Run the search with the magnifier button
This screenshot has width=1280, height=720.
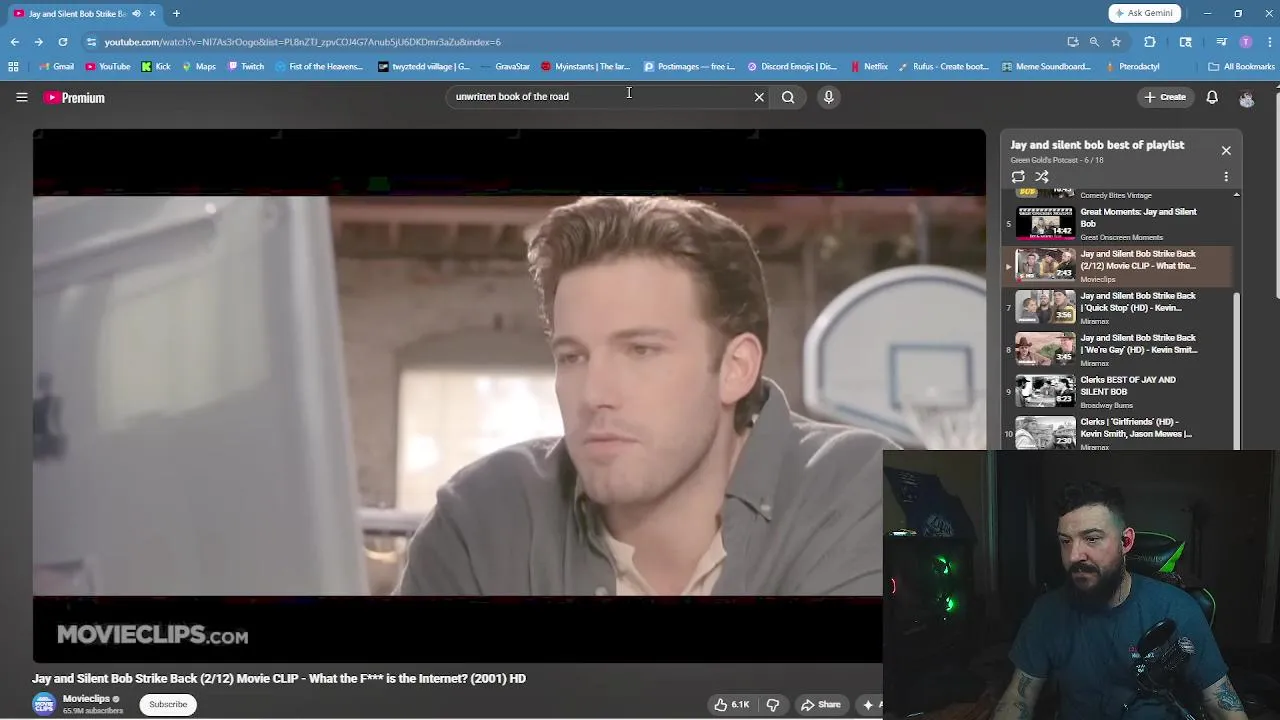(x=788, y=97)
